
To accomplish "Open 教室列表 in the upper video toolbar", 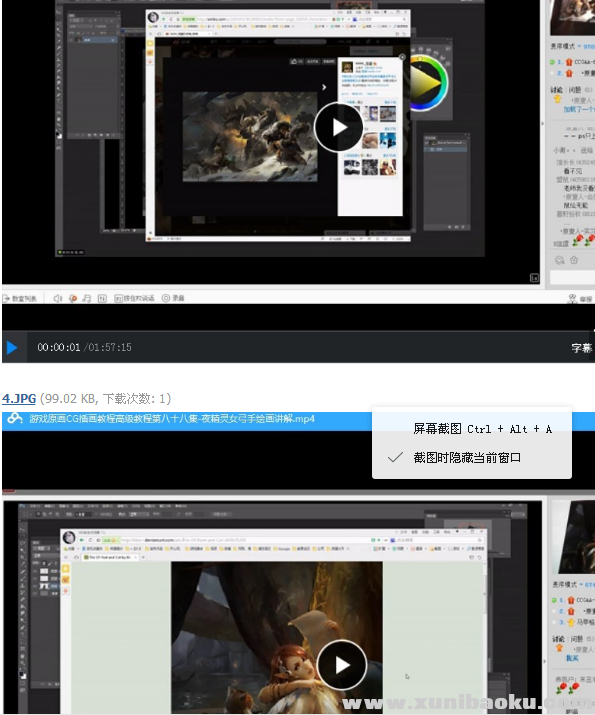I will [20, 299].
